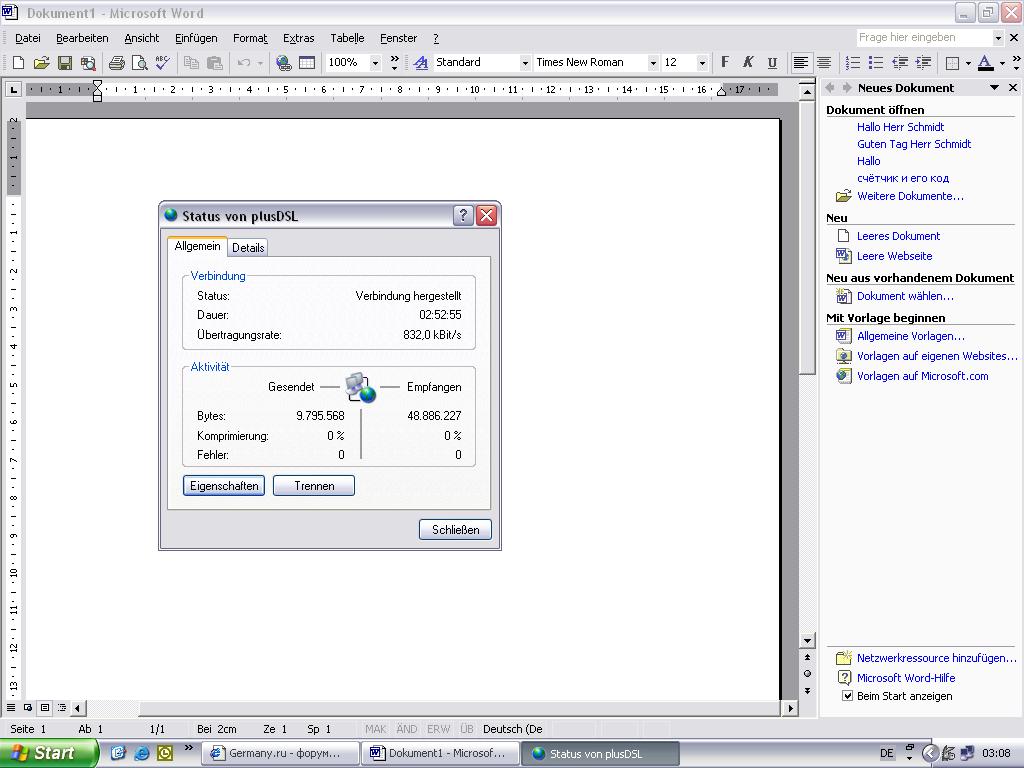Apply a numbered list
This screenshot has width=1024, height=768.
(x=853, y=63)
